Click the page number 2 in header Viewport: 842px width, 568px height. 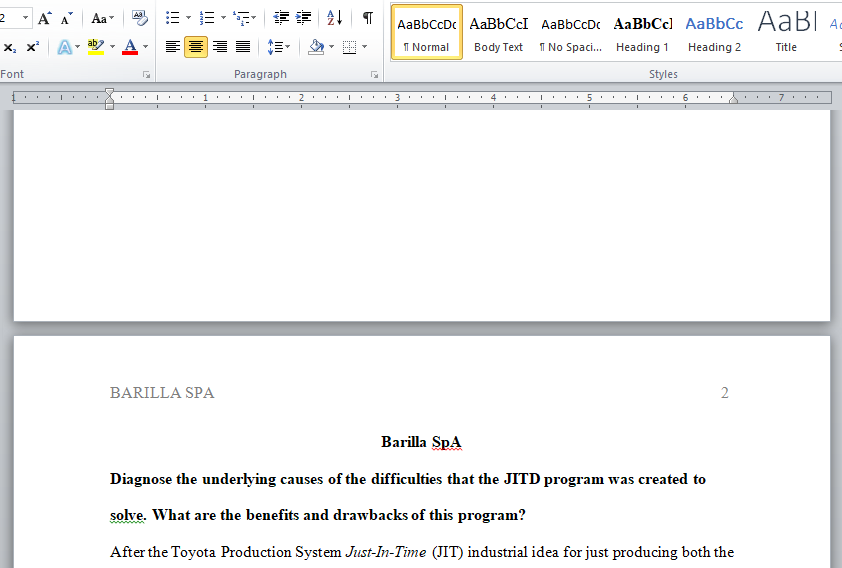pos(724,393)
